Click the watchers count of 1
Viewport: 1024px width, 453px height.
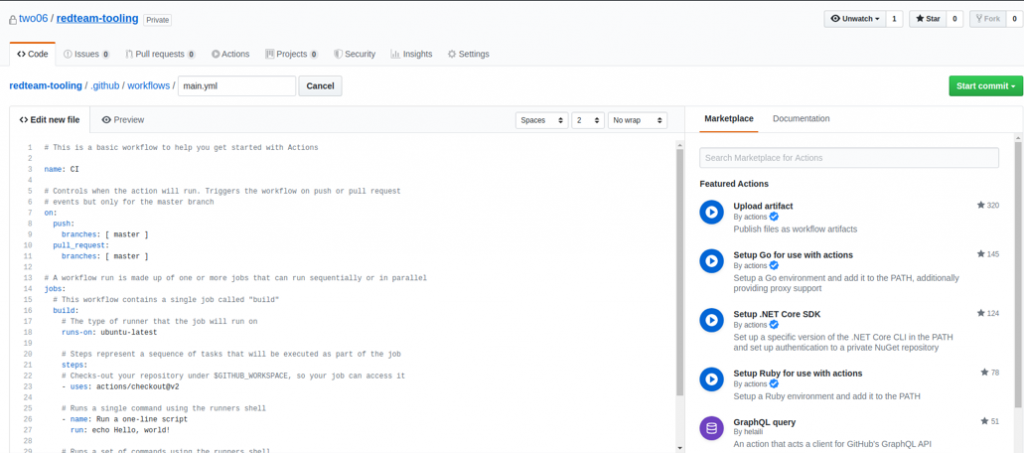coord(895,19)
